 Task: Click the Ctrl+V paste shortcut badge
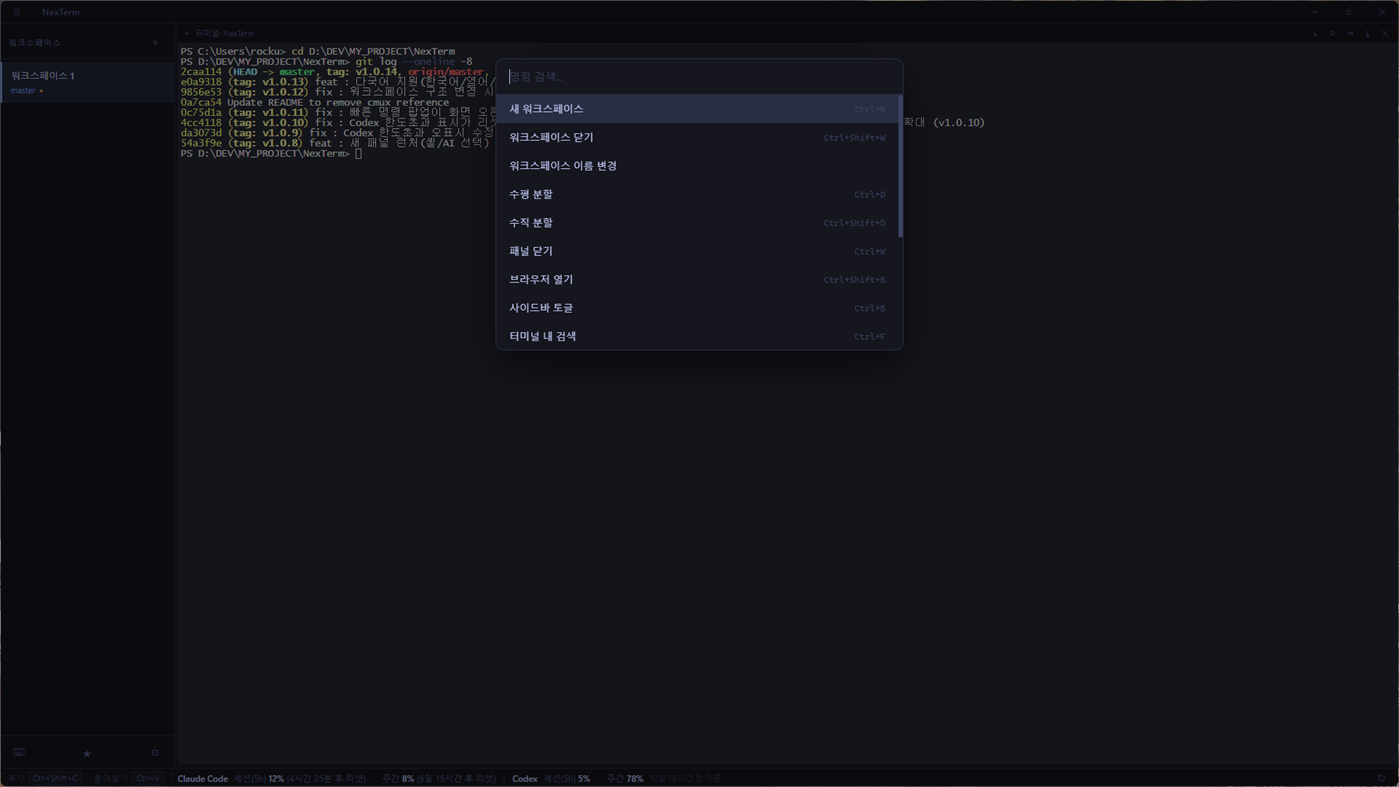click(x=147, y=778)
